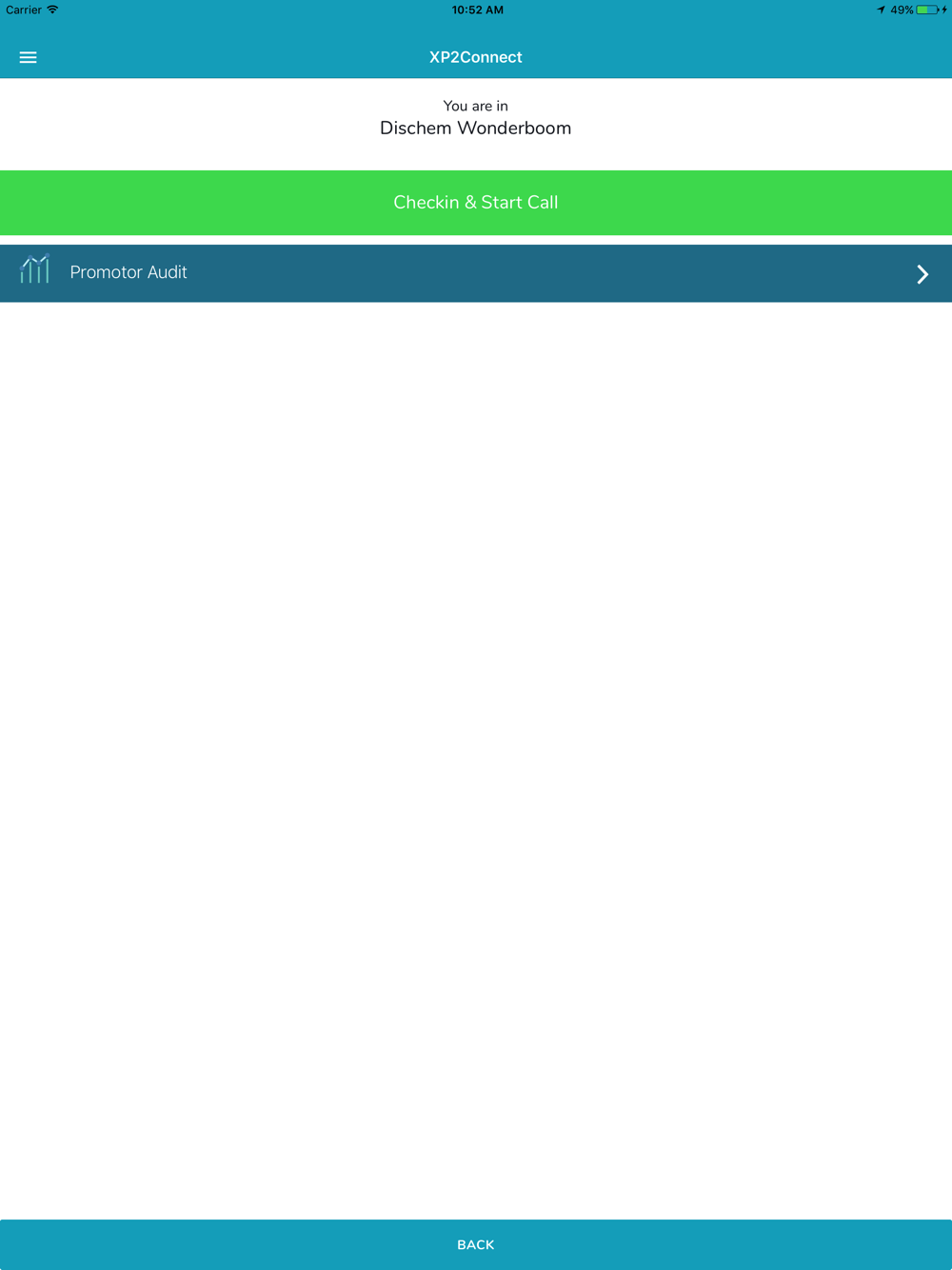Tap Checkin & Start Call button
This screenshot has height=1270, width=952.
point(476,203)
